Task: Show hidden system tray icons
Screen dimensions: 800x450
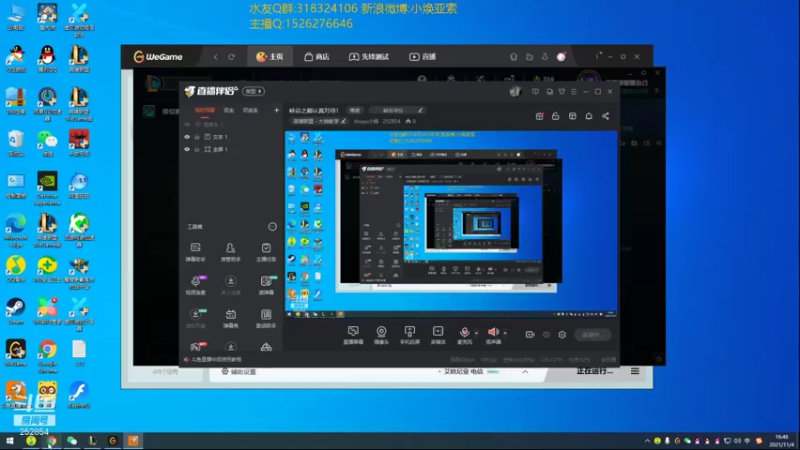Action: tap(647, 441)
